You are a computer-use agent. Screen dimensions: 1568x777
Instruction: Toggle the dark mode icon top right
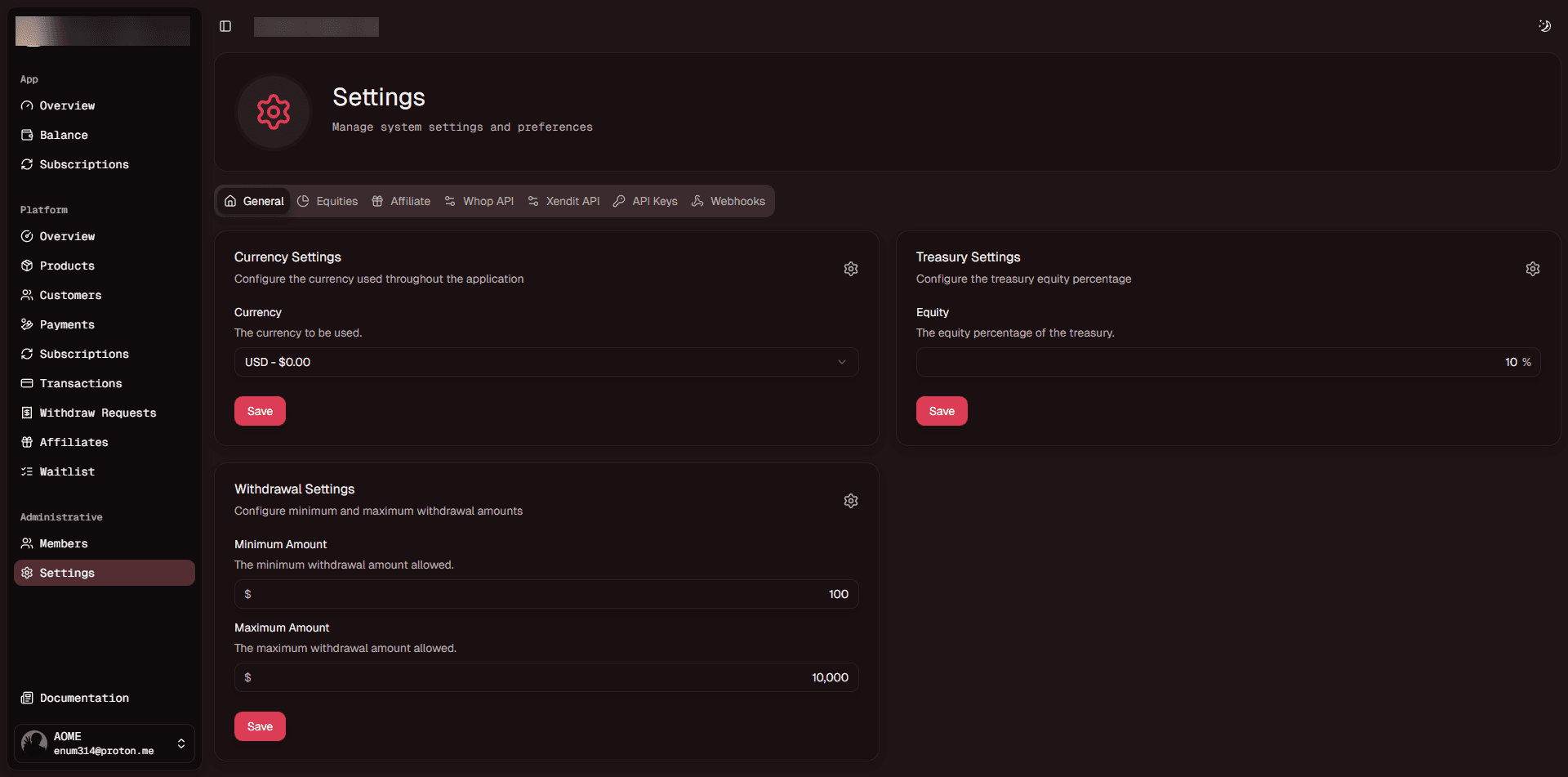click(x=1544, y=25)
